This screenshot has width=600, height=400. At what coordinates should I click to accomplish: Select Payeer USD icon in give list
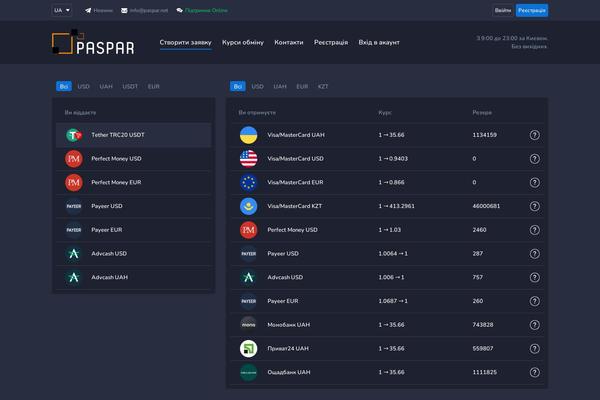pos(74,206)
